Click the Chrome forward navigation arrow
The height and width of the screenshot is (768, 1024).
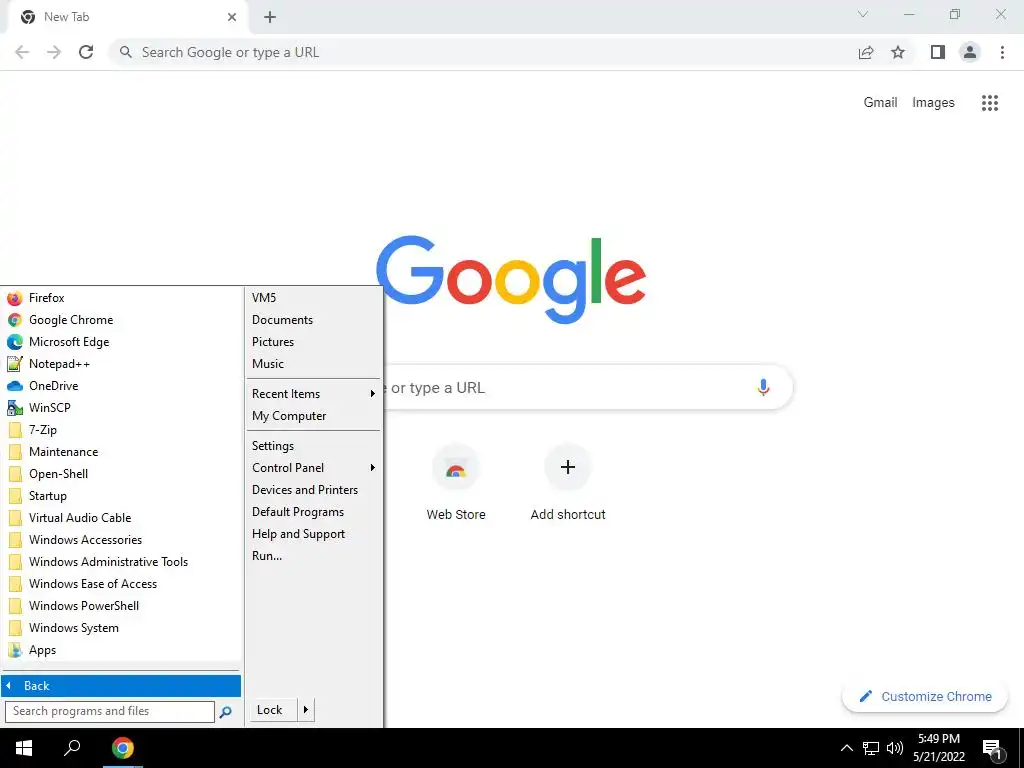pos(54,52)
